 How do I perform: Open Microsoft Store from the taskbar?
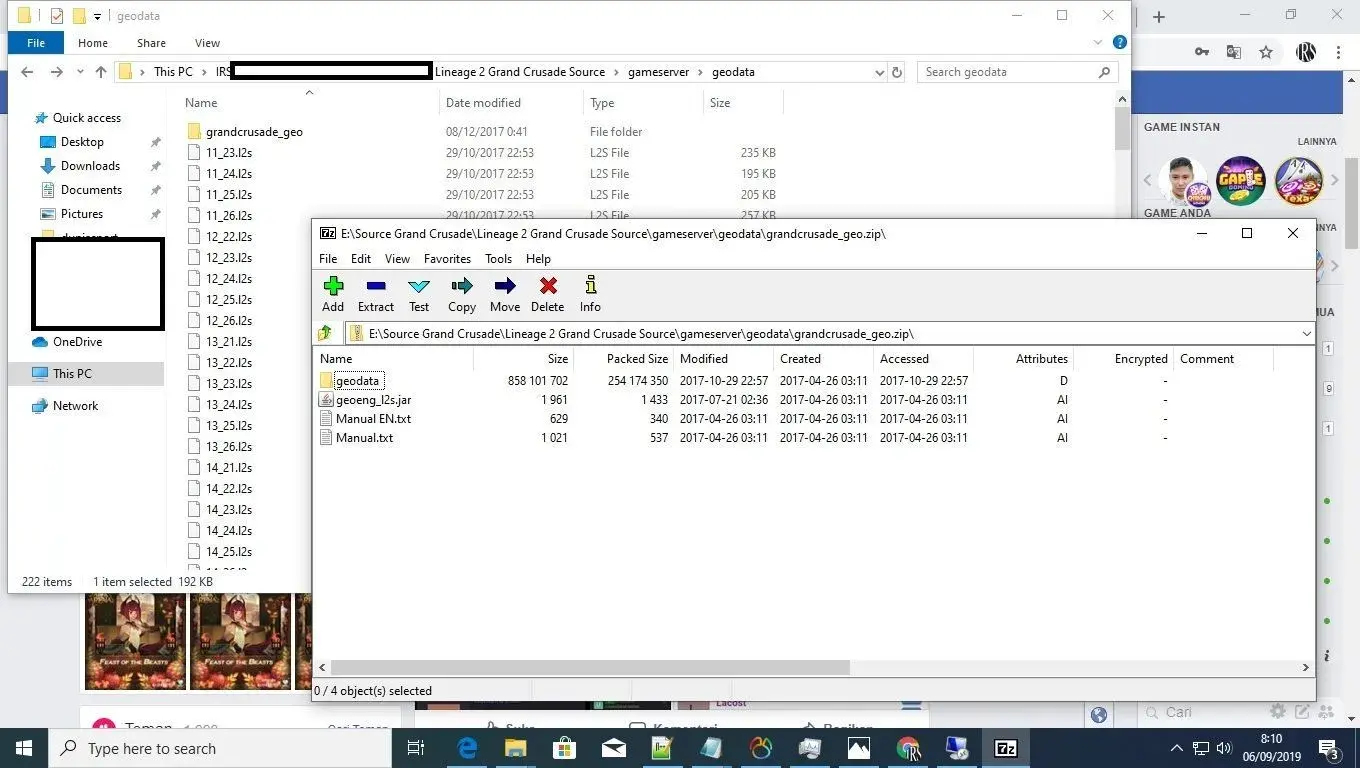(564, 748)
